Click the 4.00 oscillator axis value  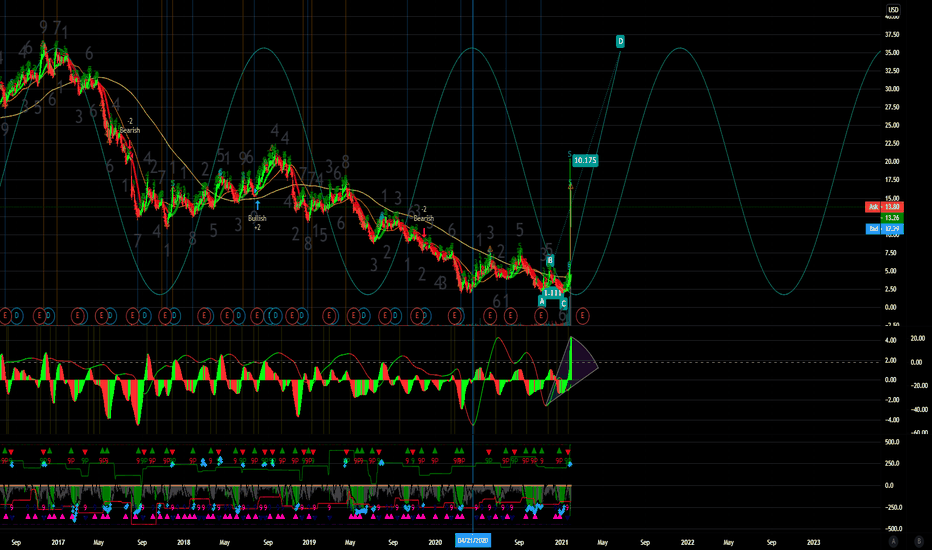click(x=890, y=341)
